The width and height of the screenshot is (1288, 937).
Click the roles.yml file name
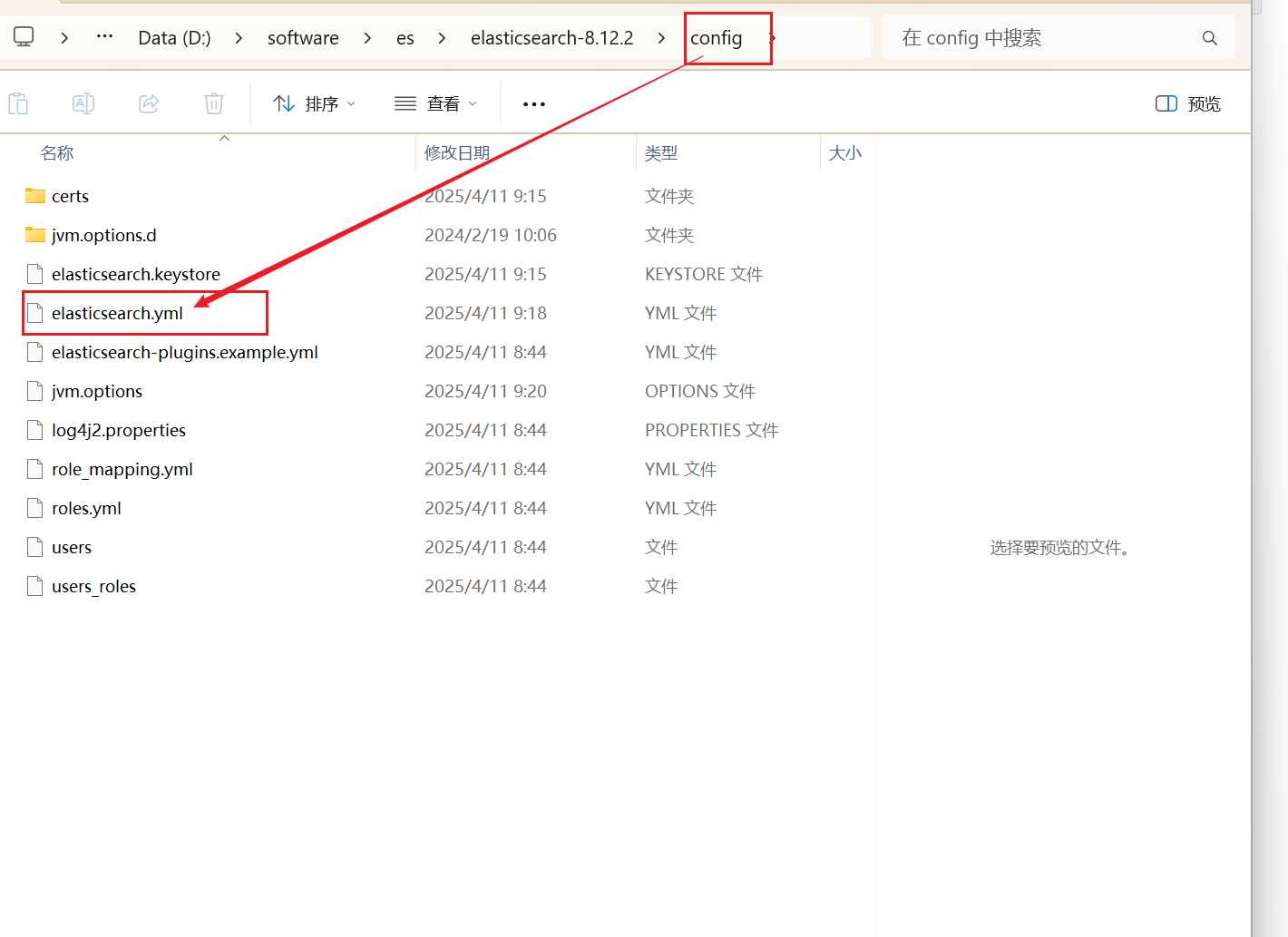(x=86, y=508)
